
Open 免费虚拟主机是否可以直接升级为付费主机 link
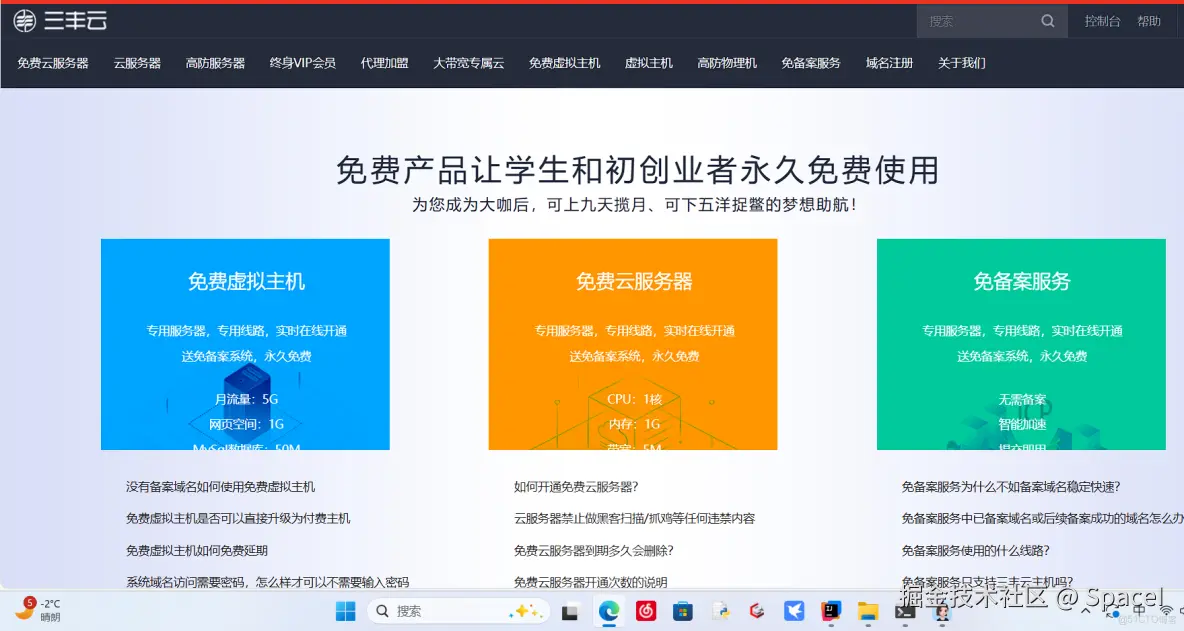pos(238,519)
